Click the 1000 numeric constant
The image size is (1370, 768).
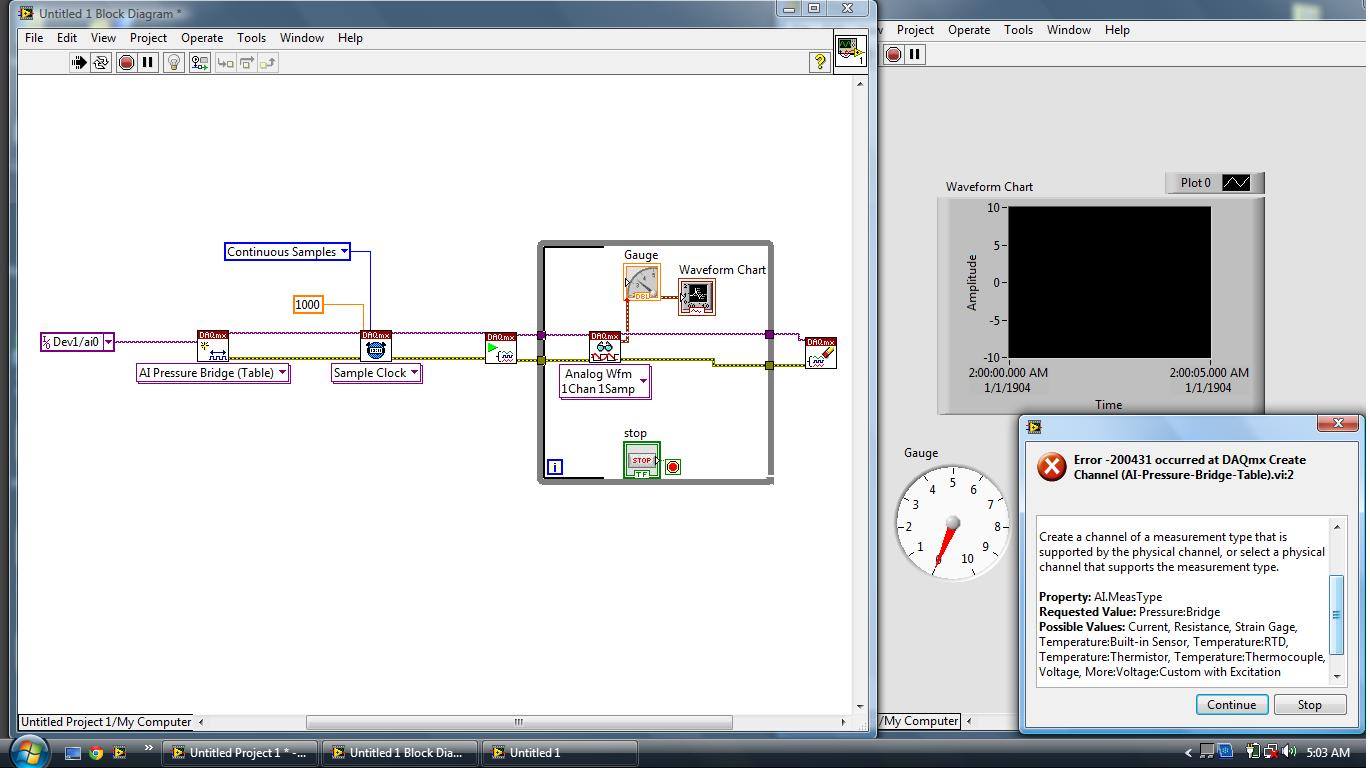pos(307,305)
